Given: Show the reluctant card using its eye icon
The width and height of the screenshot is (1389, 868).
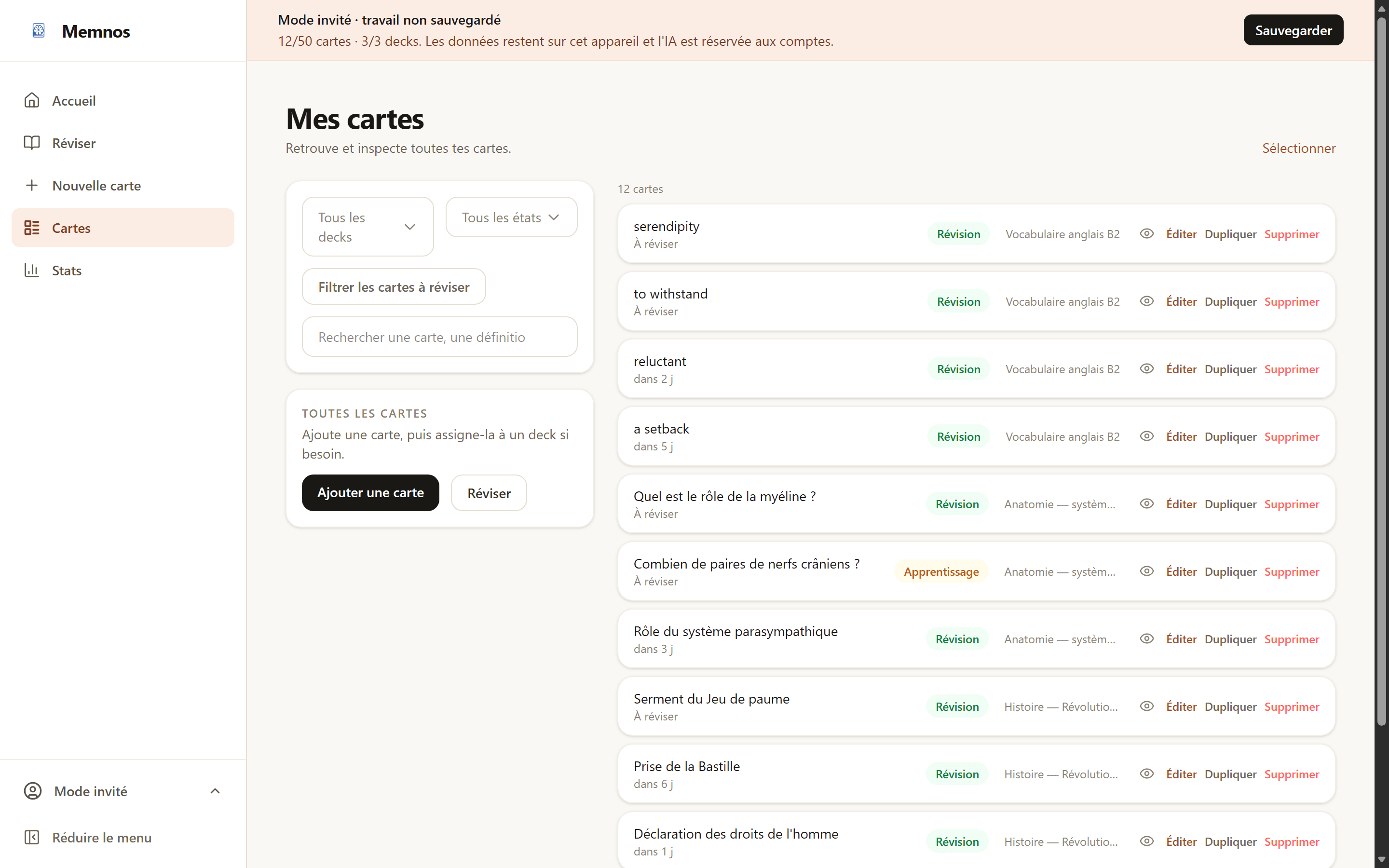Looking at the screenshot, I should tap(1146, 368).
